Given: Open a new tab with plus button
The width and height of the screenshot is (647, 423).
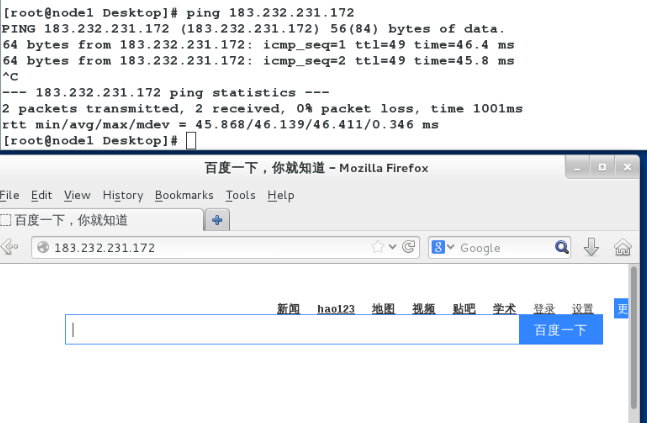Looking at the screenshot, I should [x=217, y=220].
